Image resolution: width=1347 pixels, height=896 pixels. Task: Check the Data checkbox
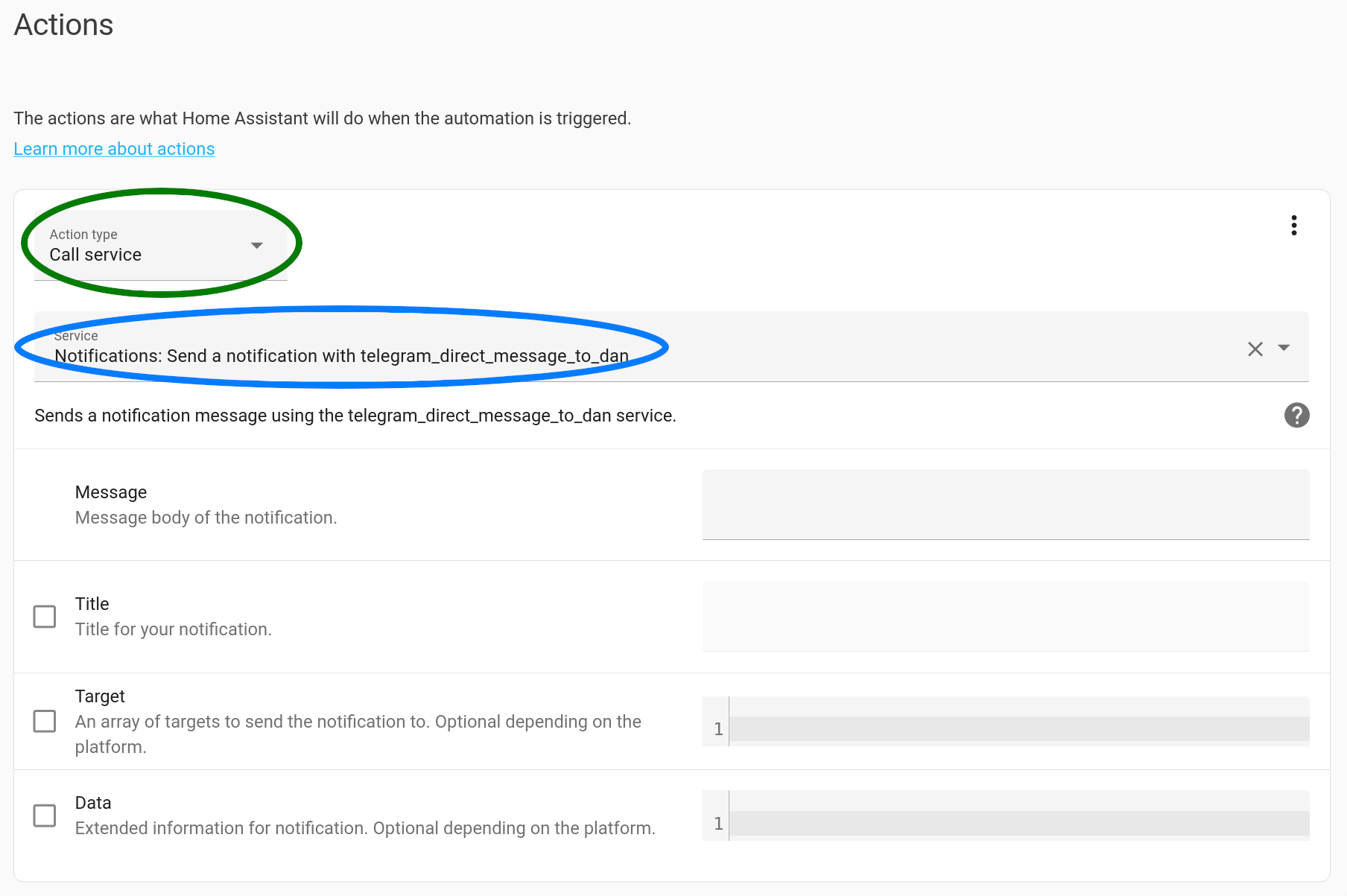click(45, 816)
